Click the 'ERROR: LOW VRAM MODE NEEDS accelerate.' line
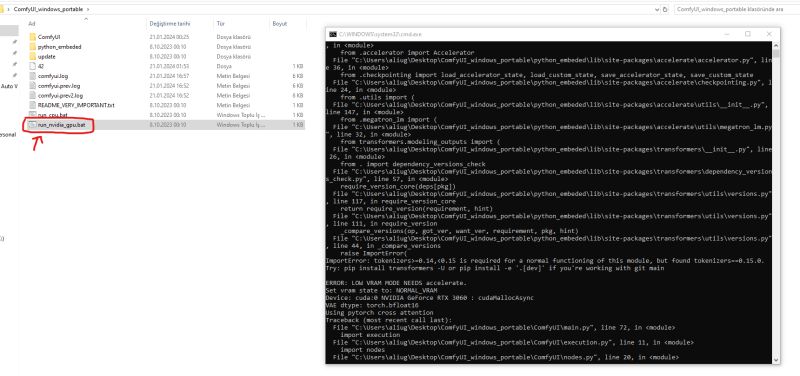 click(396, 283)
